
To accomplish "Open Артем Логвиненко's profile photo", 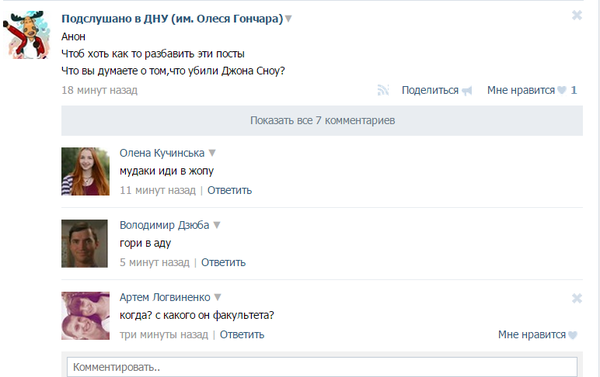I will pyautogui.click(x=85, y=316).
